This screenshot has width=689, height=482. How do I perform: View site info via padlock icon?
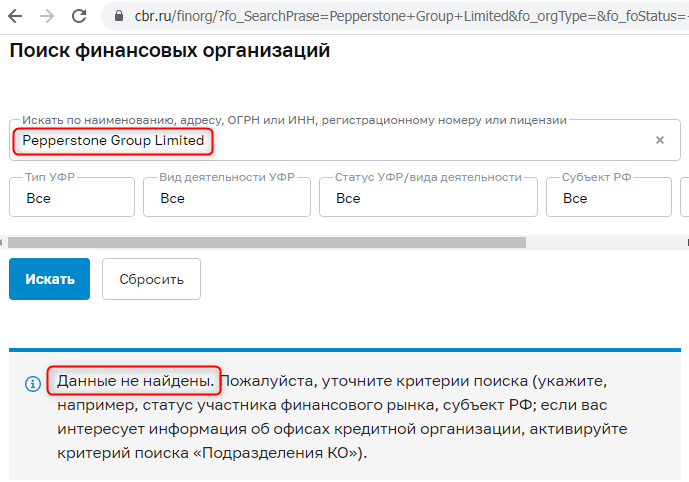(119, 16)
